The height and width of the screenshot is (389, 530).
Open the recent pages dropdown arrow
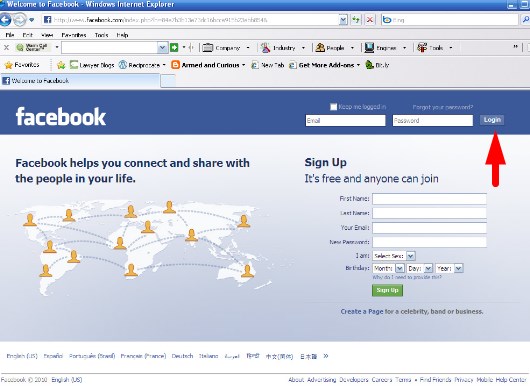pyautogui.click(x=32, y=20)
